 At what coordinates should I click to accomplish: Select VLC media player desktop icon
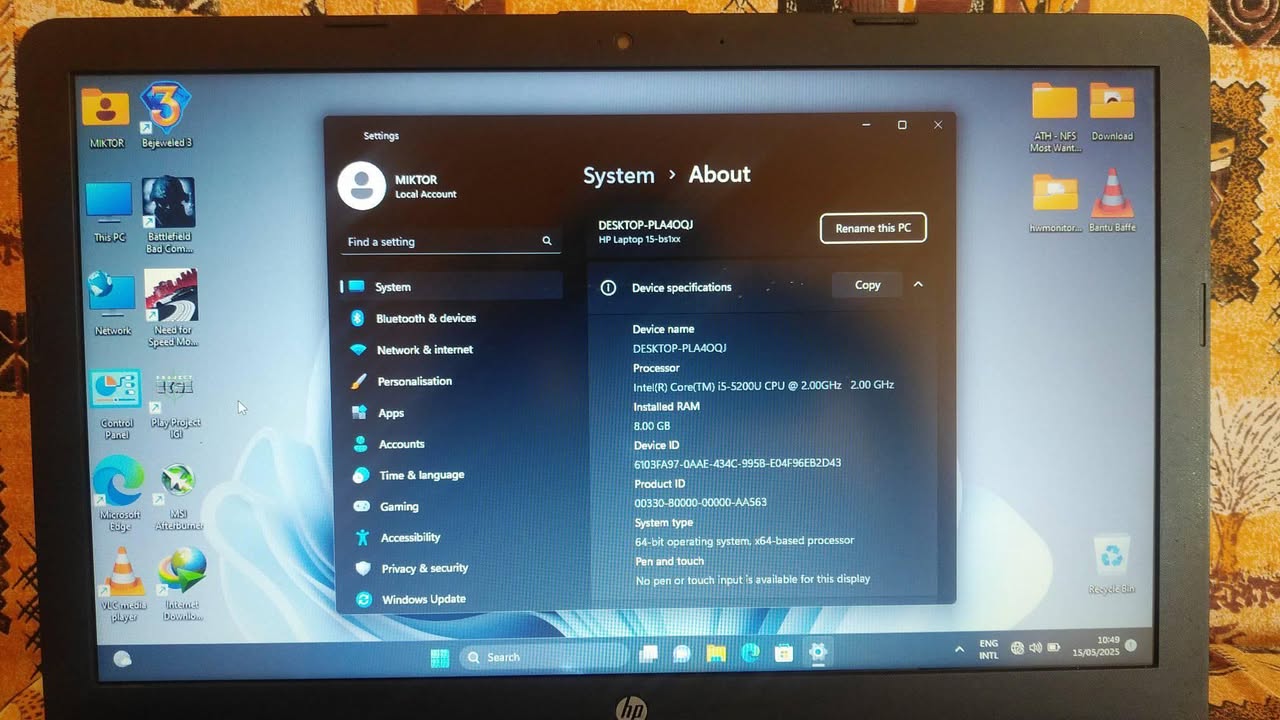[124, 586]
